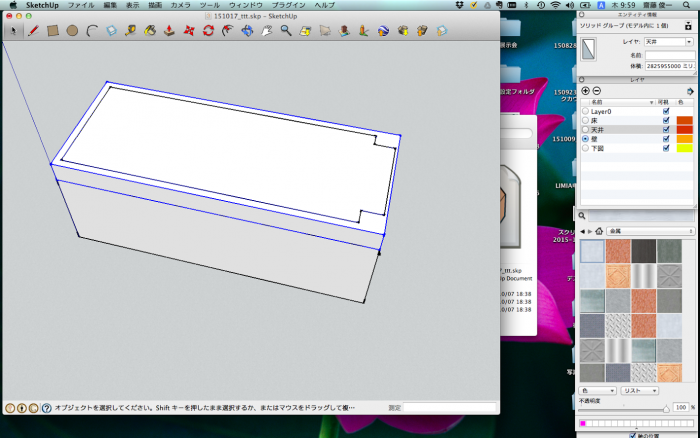Open the カメラ menu
700x438 pixels.
(181, 5)
